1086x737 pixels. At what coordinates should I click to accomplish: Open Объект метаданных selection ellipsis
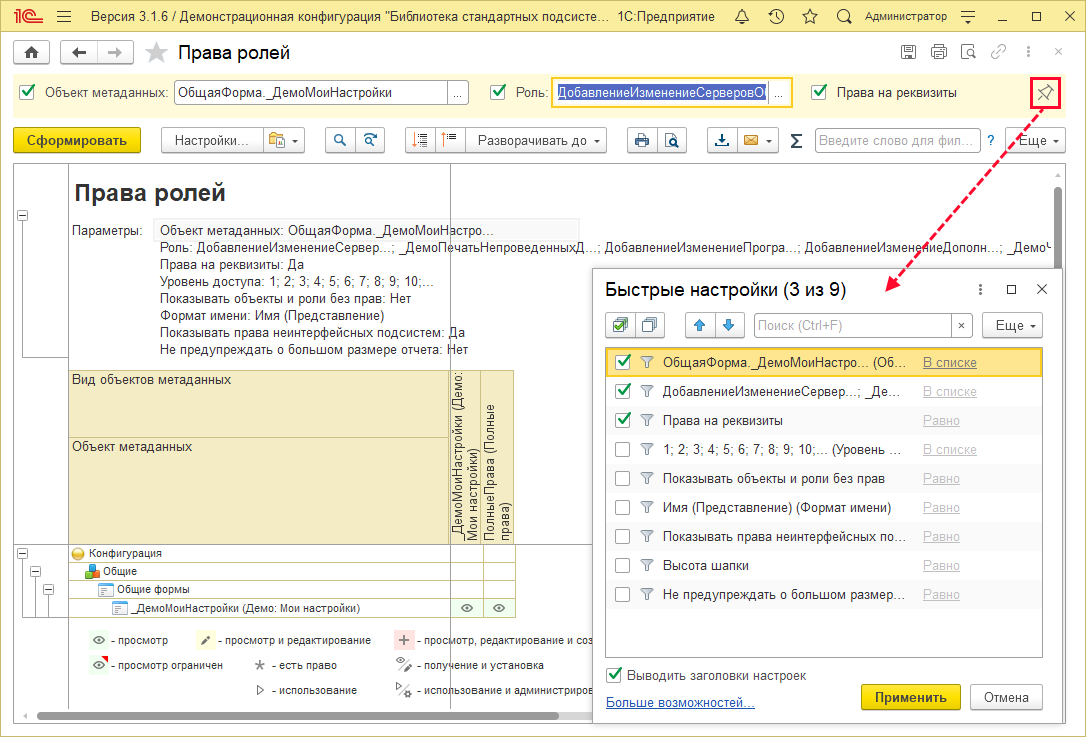[x=458, y=93]
